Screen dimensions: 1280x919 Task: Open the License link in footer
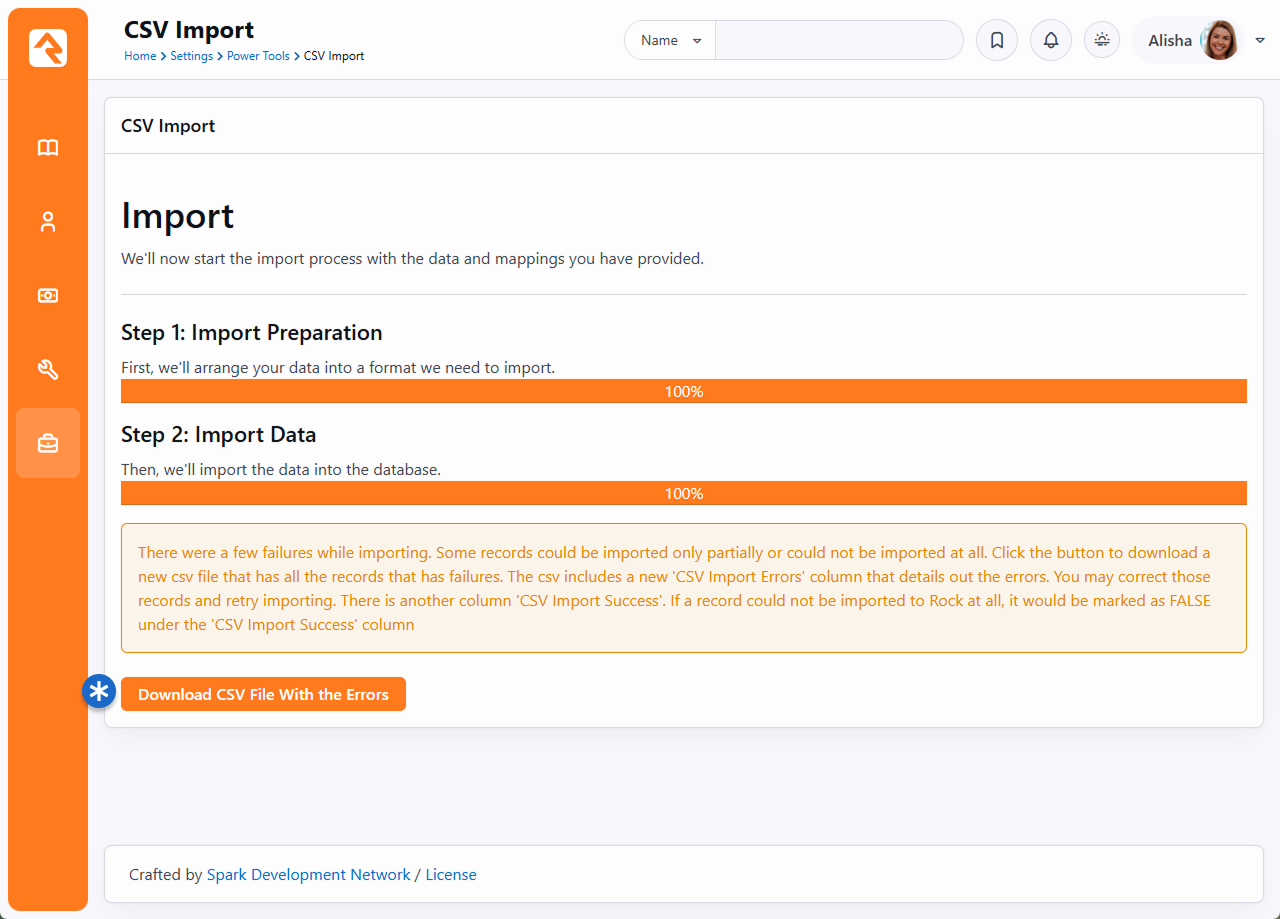[x=451, y=875]
